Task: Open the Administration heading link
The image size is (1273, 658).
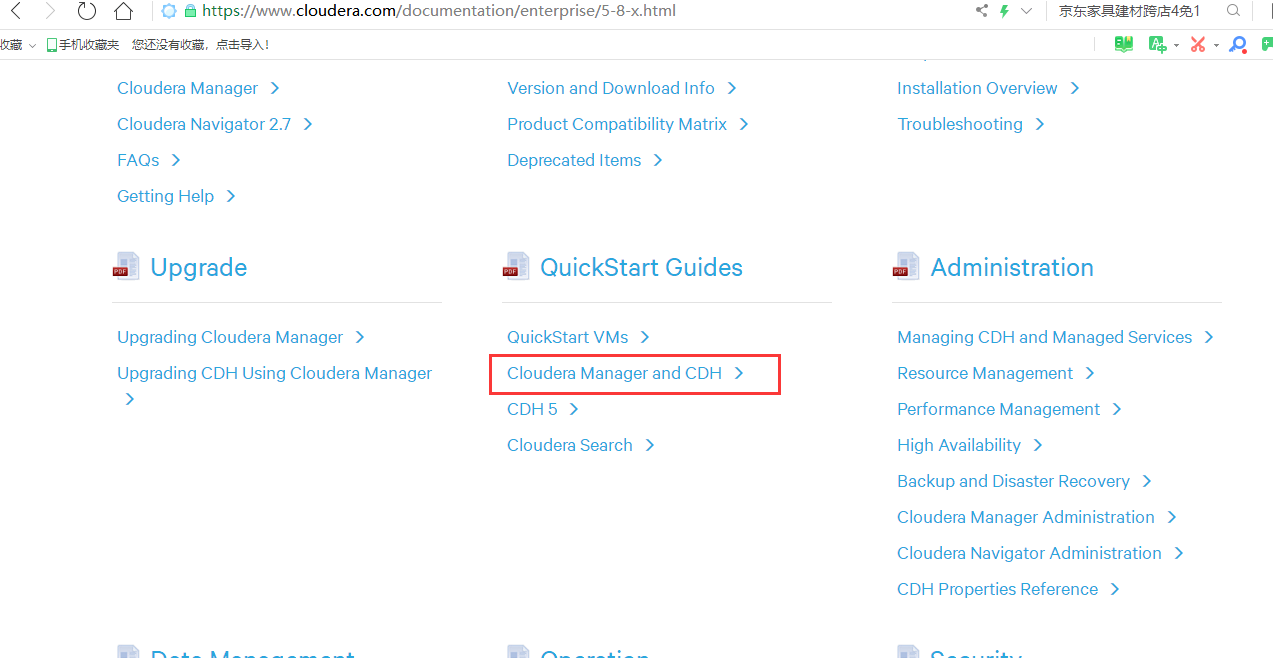Action: click(1012, 267)
